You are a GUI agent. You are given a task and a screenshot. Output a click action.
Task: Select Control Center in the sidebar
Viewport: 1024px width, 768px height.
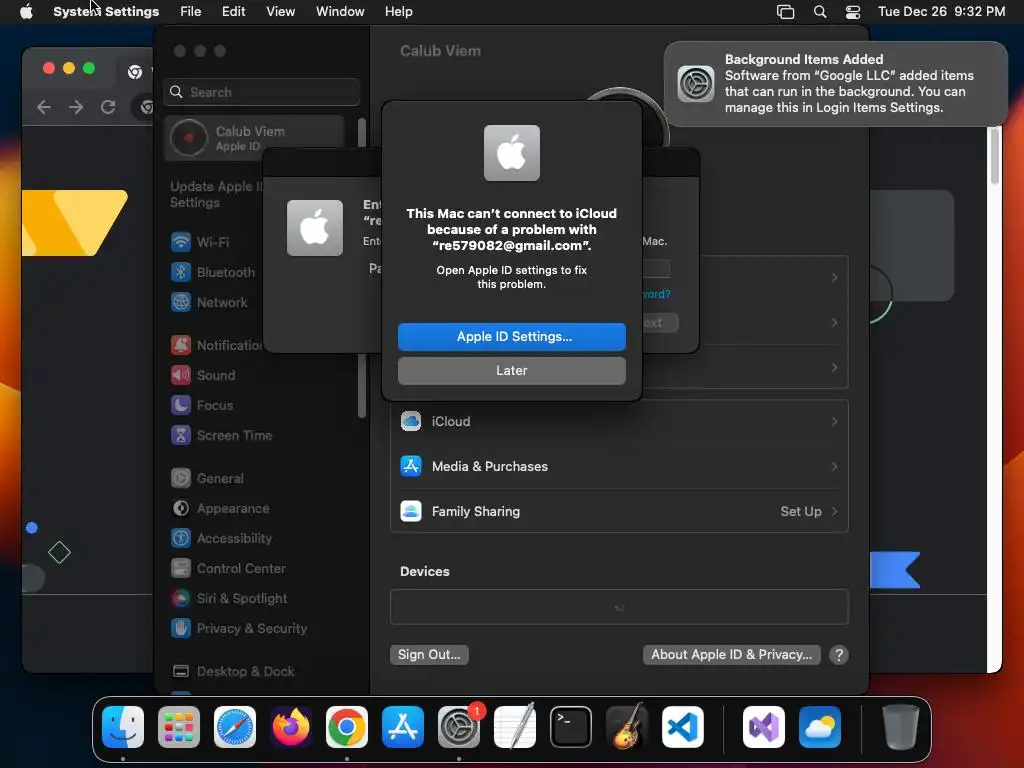point(228,569)
